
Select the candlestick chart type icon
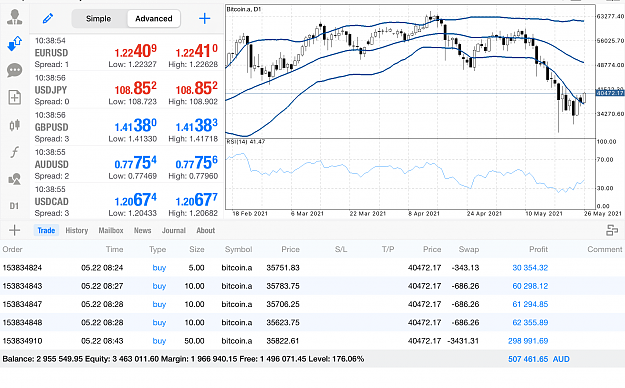(x=15, y=125)
